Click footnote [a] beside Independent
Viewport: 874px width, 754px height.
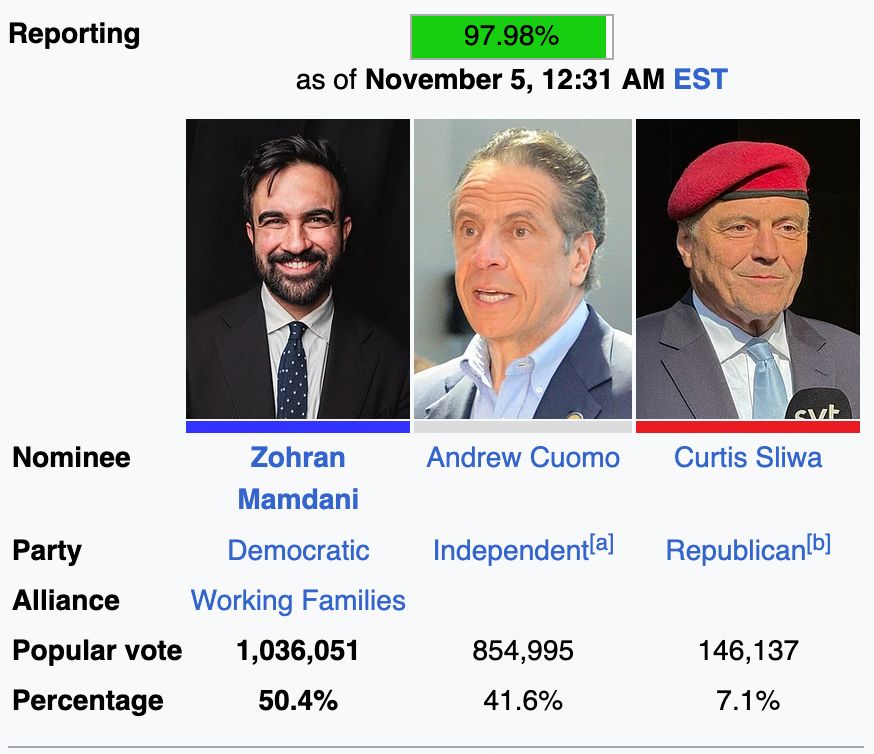tap(601, 544)
